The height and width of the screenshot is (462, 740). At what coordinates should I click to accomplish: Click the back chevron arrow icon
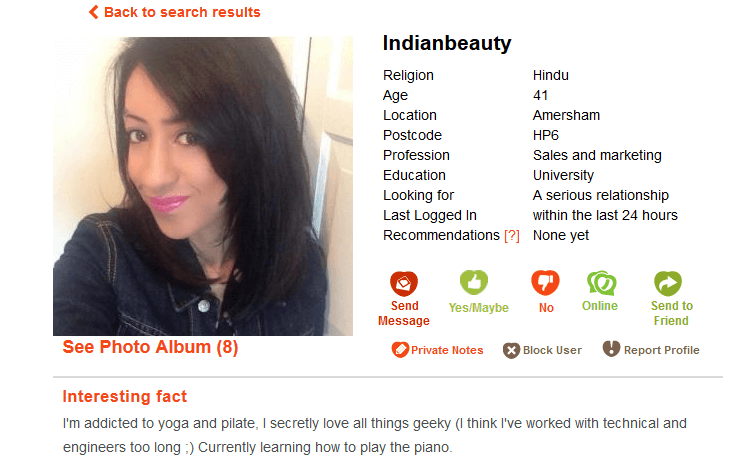click(93, 12)
